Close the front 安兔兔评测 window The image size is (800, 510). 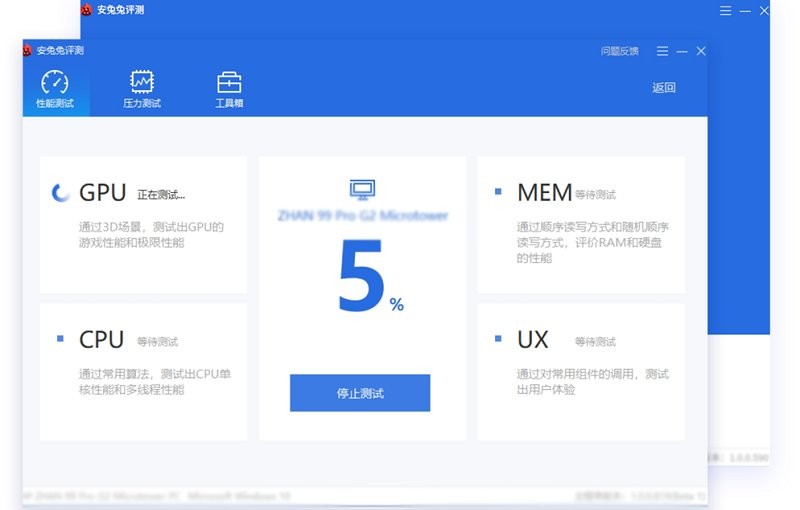(x=701, y=51)
